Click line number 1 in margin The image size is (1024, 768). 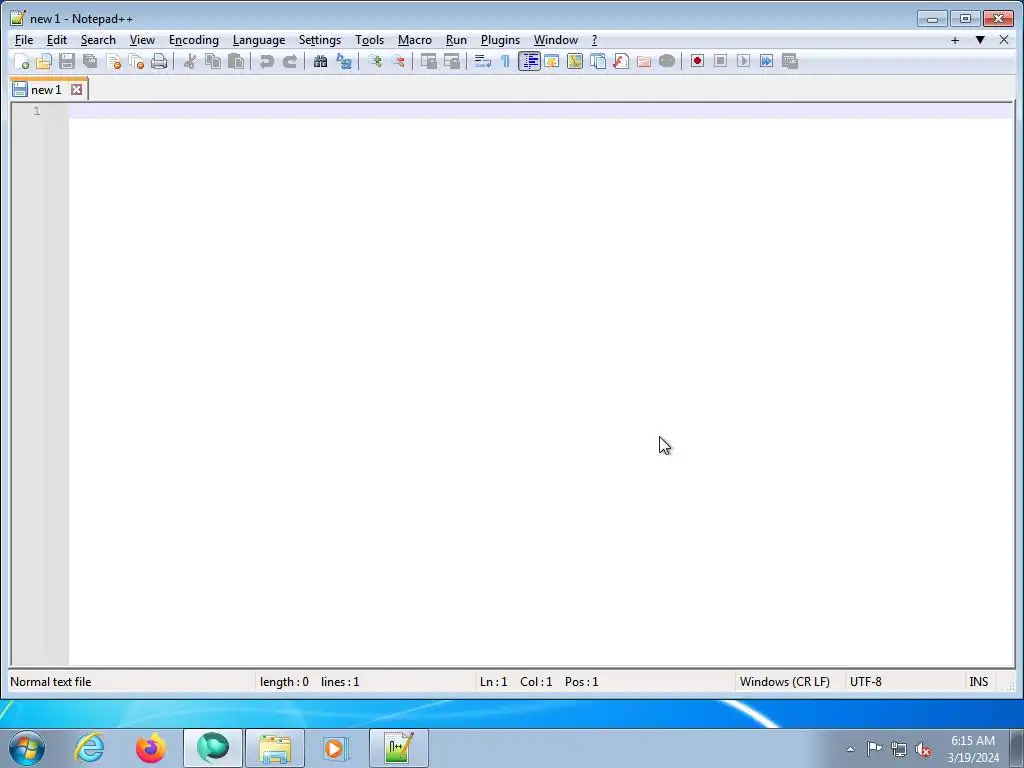click(37, 111)
